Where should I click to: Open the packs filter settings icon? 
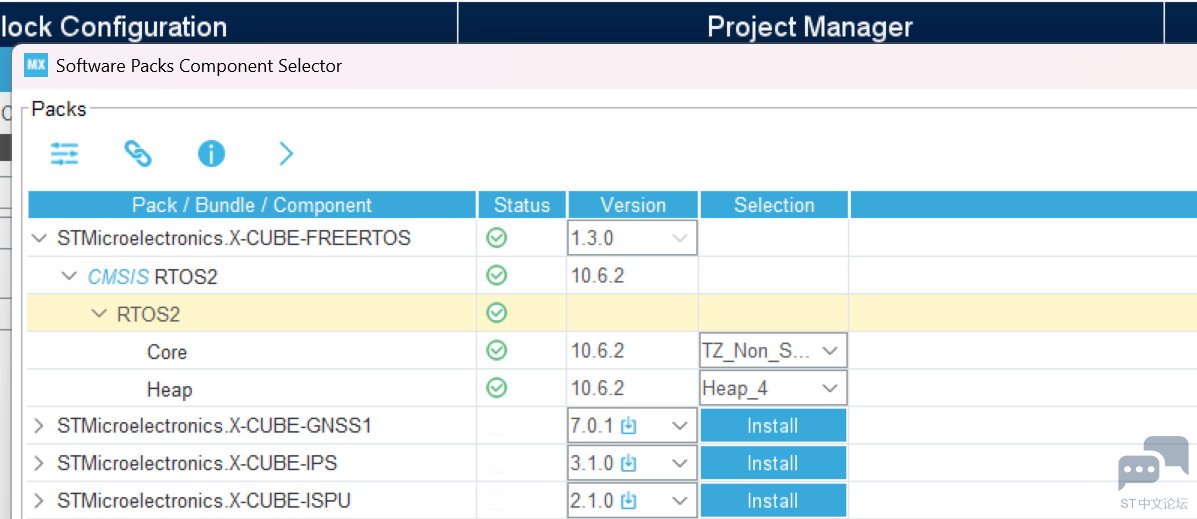[x=64, y=154]
